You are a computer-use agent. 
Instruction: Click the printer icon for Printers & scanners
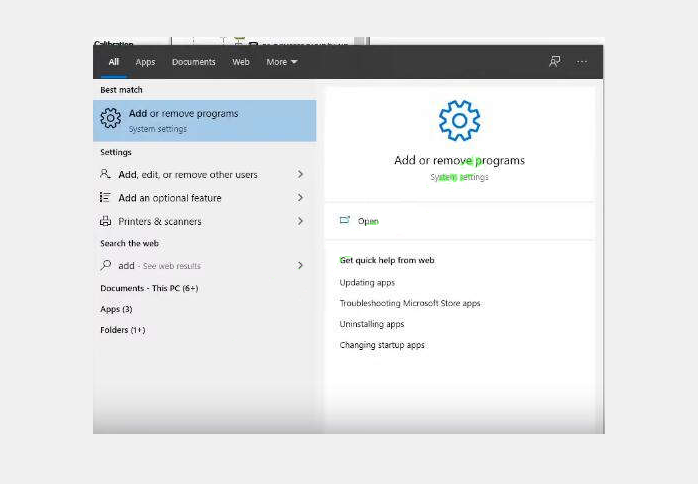tap(106, 221)
